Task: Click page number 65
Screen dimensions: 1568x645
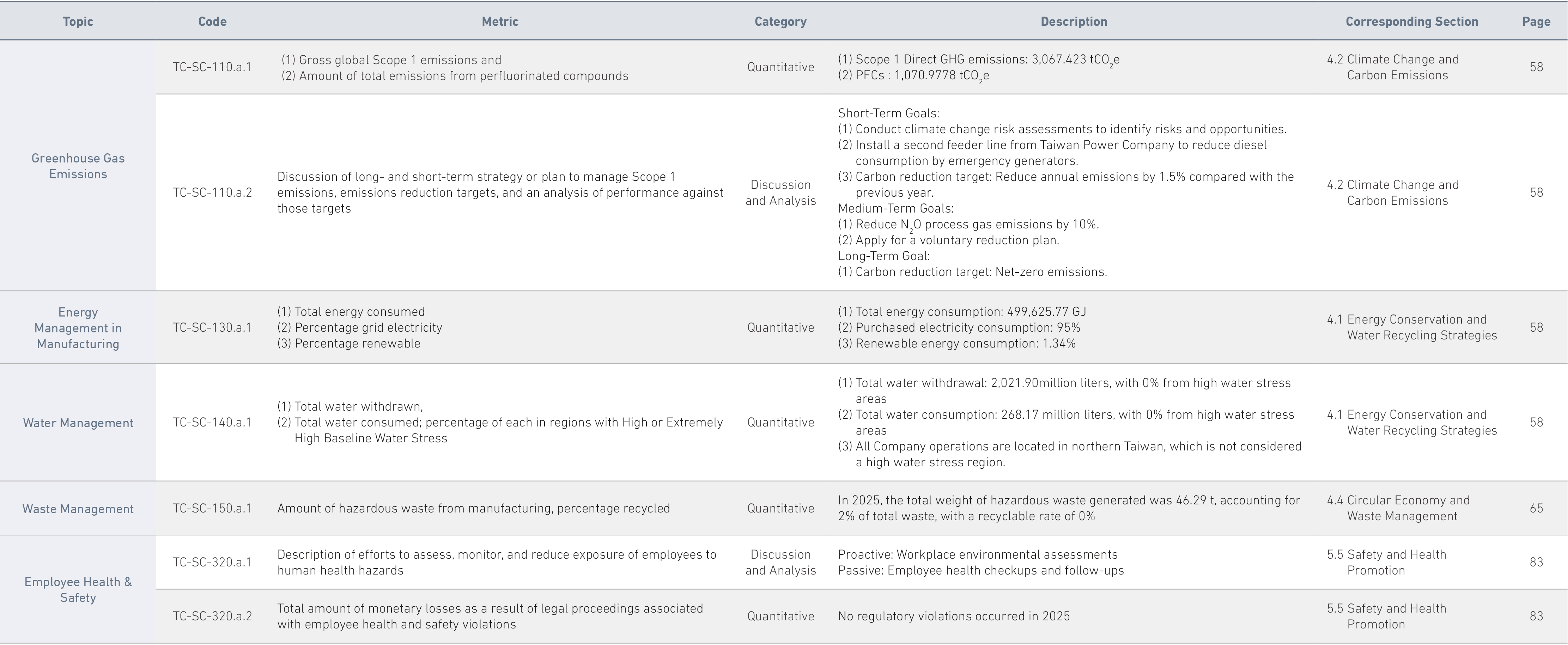Action: pos(1536,509)
